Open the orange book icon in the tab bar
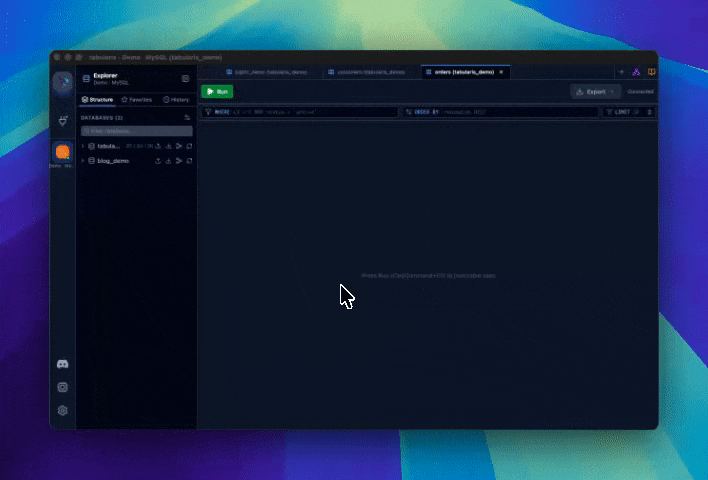 coord(652,72)
